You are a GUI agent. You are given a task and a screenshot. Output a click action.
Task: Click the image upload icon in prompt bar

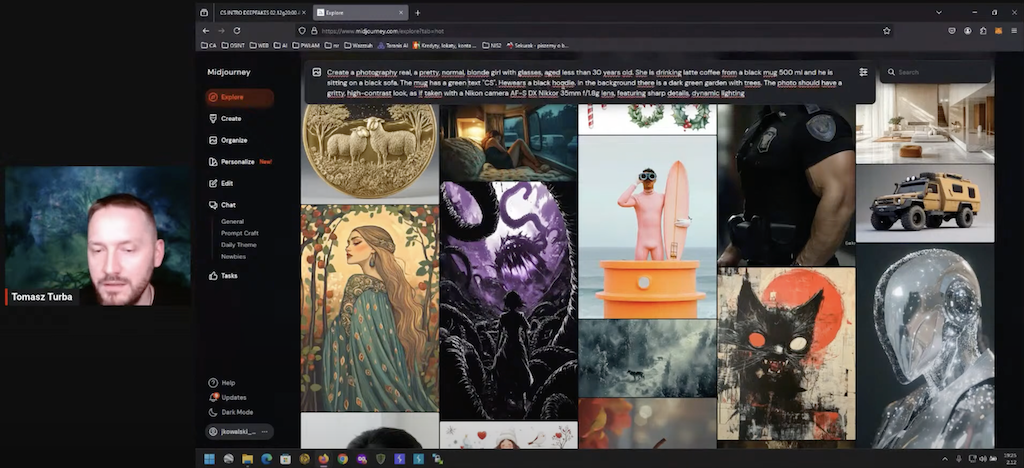click(x=316, y=72)
